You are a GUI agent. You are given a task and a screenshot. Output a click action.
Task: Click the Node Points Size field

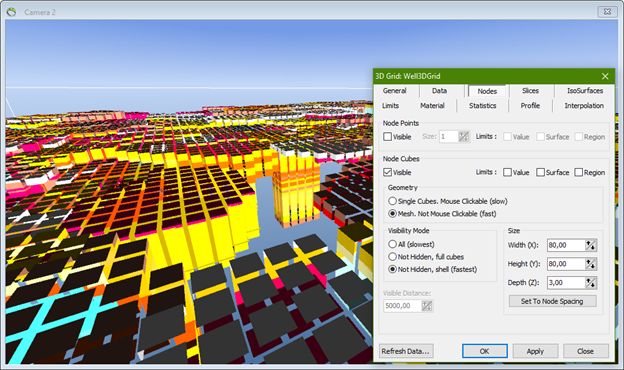coord(448,136)
